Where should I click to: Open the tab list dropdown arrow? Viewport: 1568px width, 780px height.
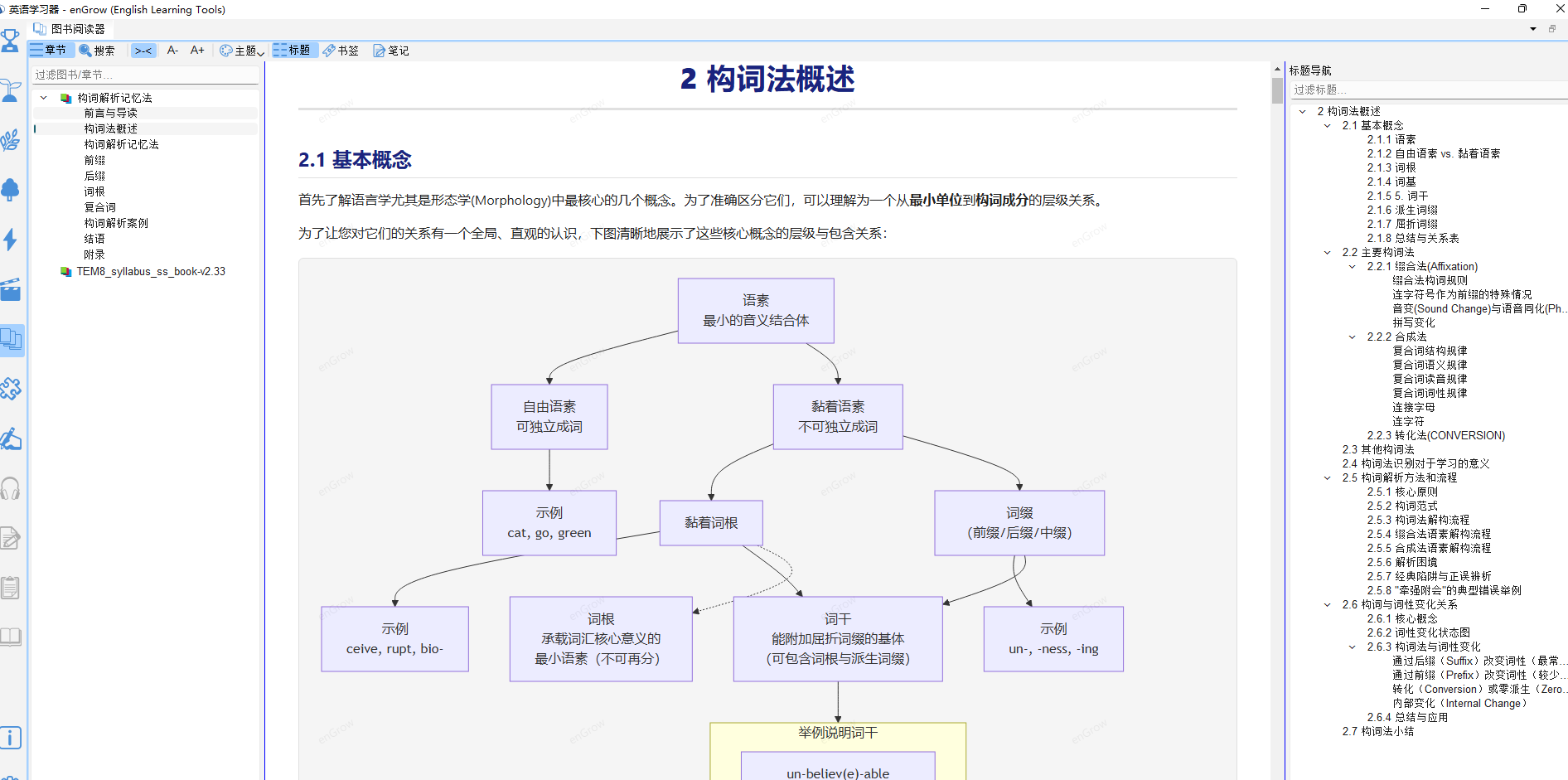point(1533,29)
